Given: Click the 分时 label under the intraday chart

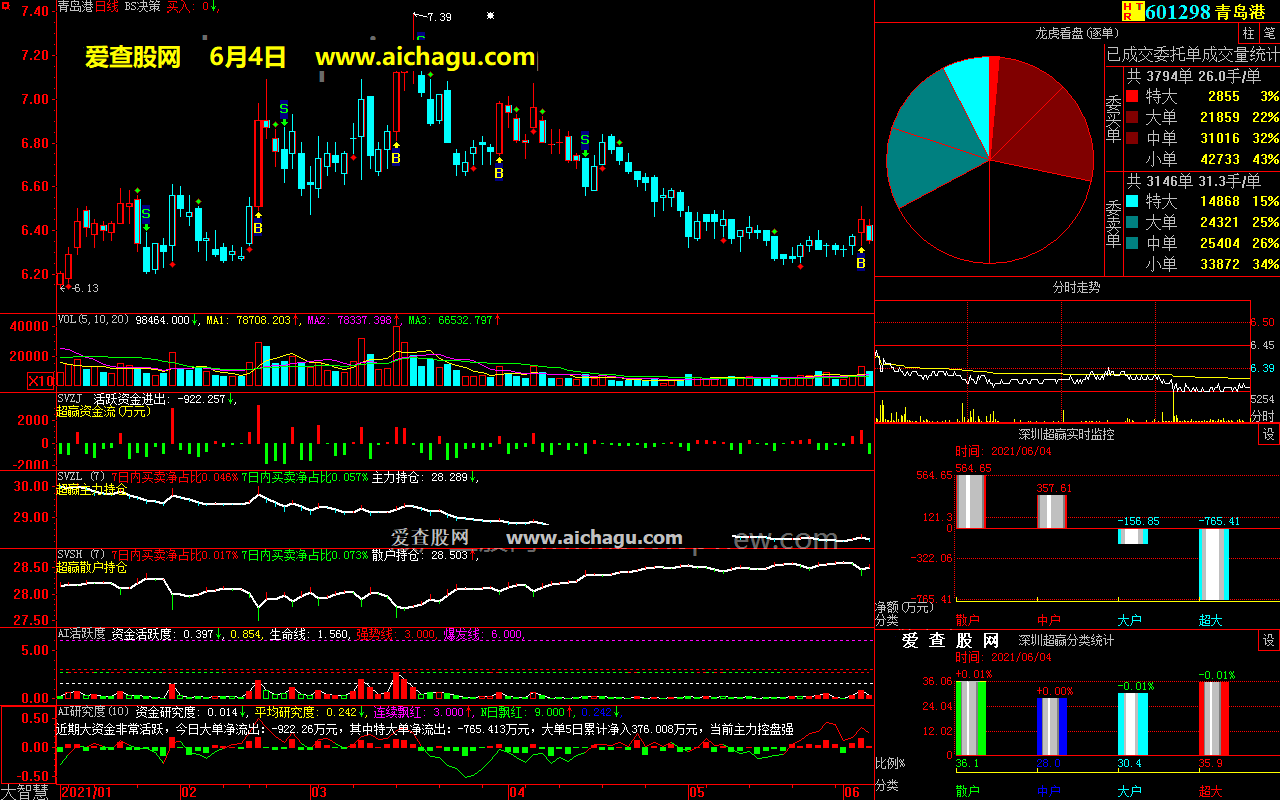Looking at the screenshot, I should 1263,415.
